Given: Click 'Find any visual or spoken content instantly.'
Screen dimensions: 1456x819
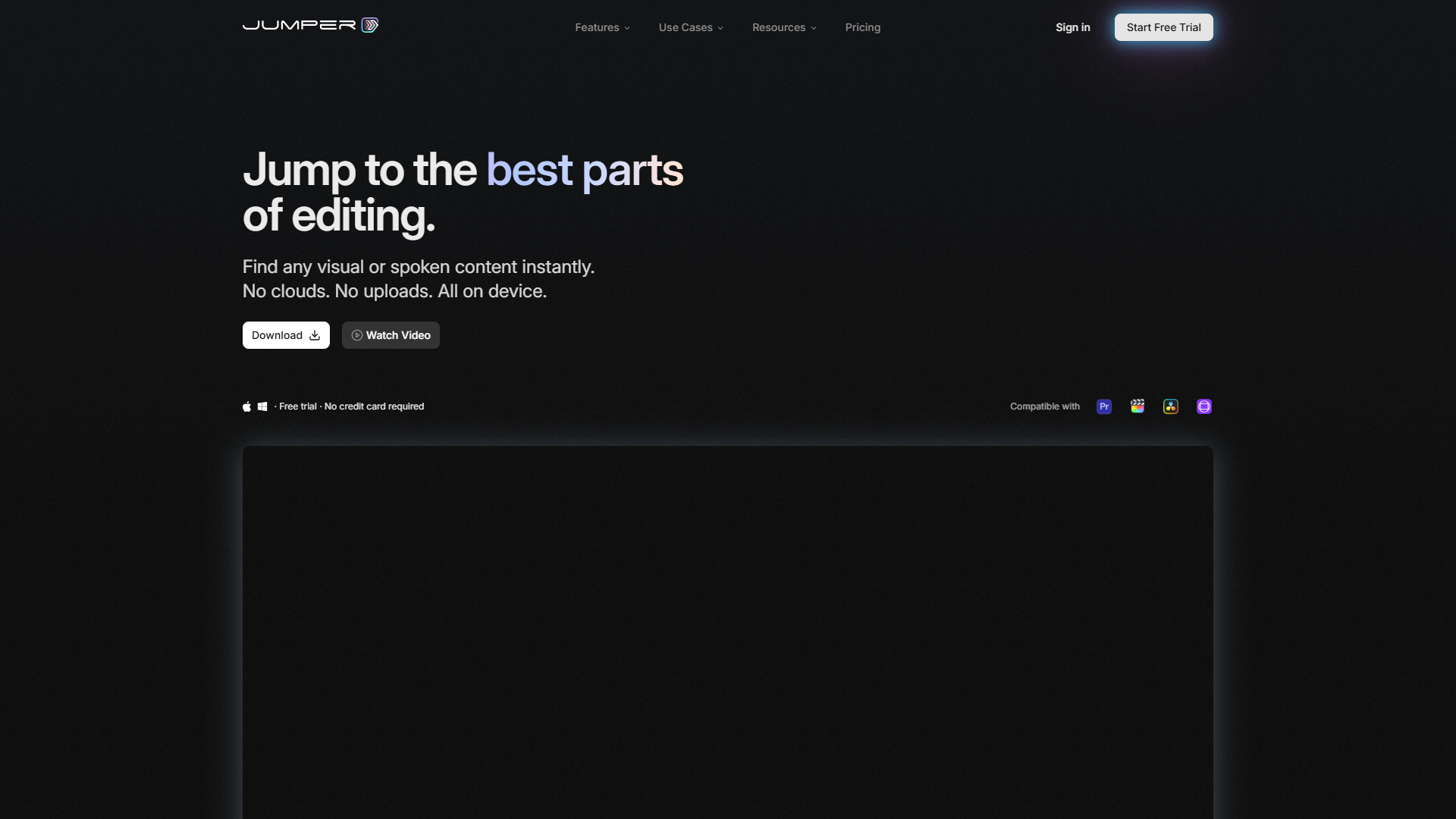Looking at the screenshot, I should coord(419,267).
